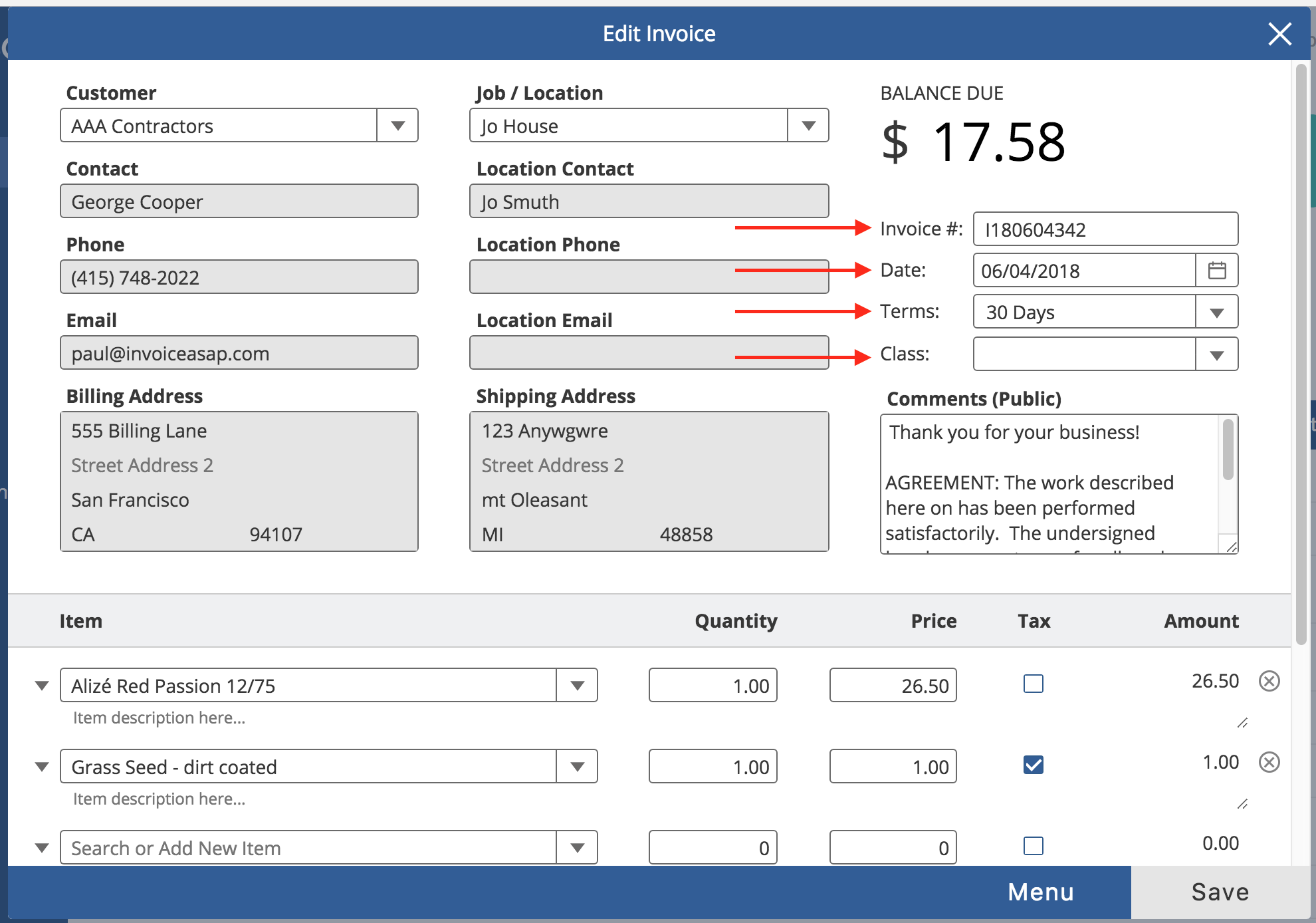This screenshot has width=1316, height=923.
Task: Click the Invoice number field
Action: tap(1105, 229)
